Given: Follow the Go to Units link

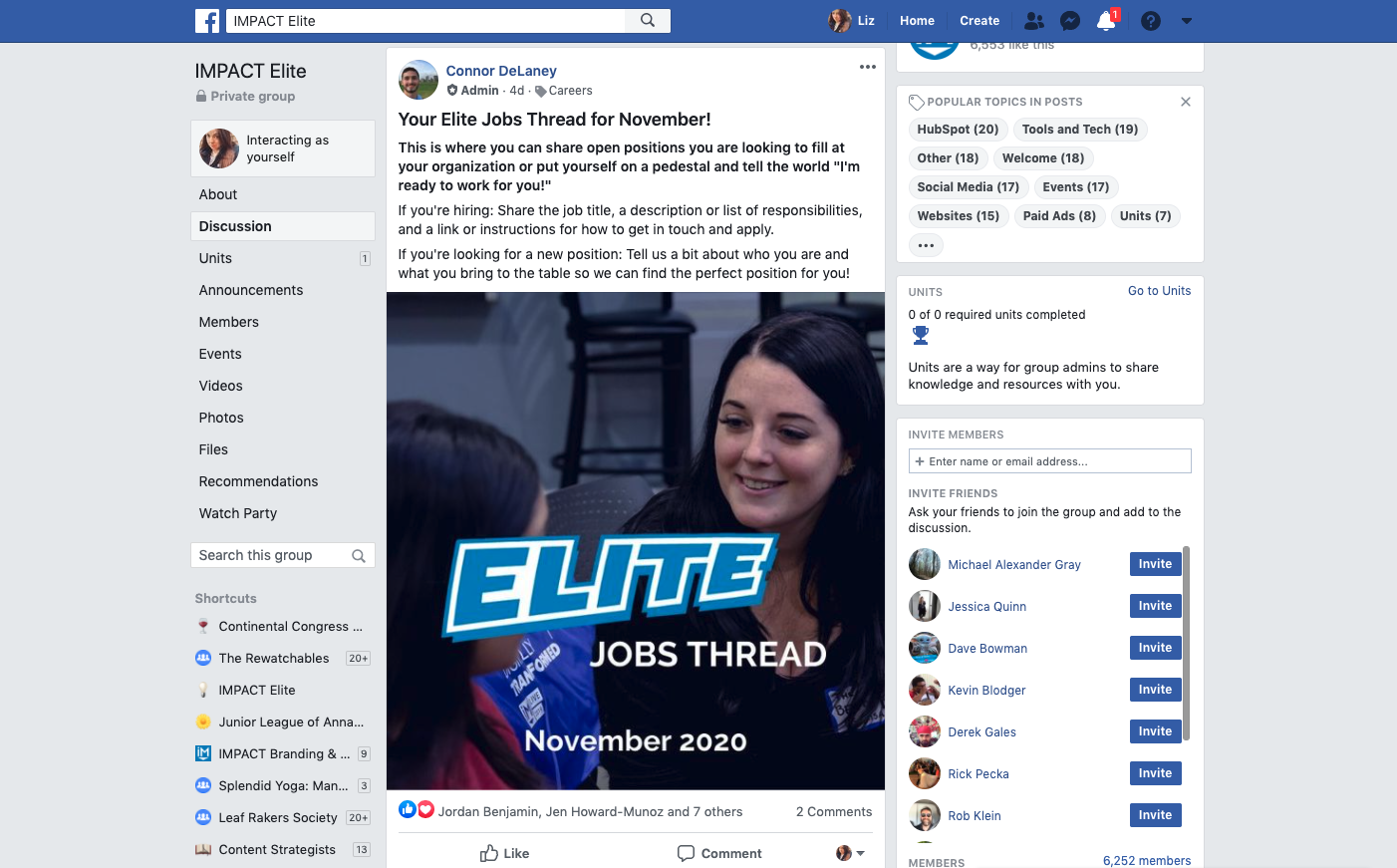Looking at the screenshot, I should click(x=1159, y=291).
